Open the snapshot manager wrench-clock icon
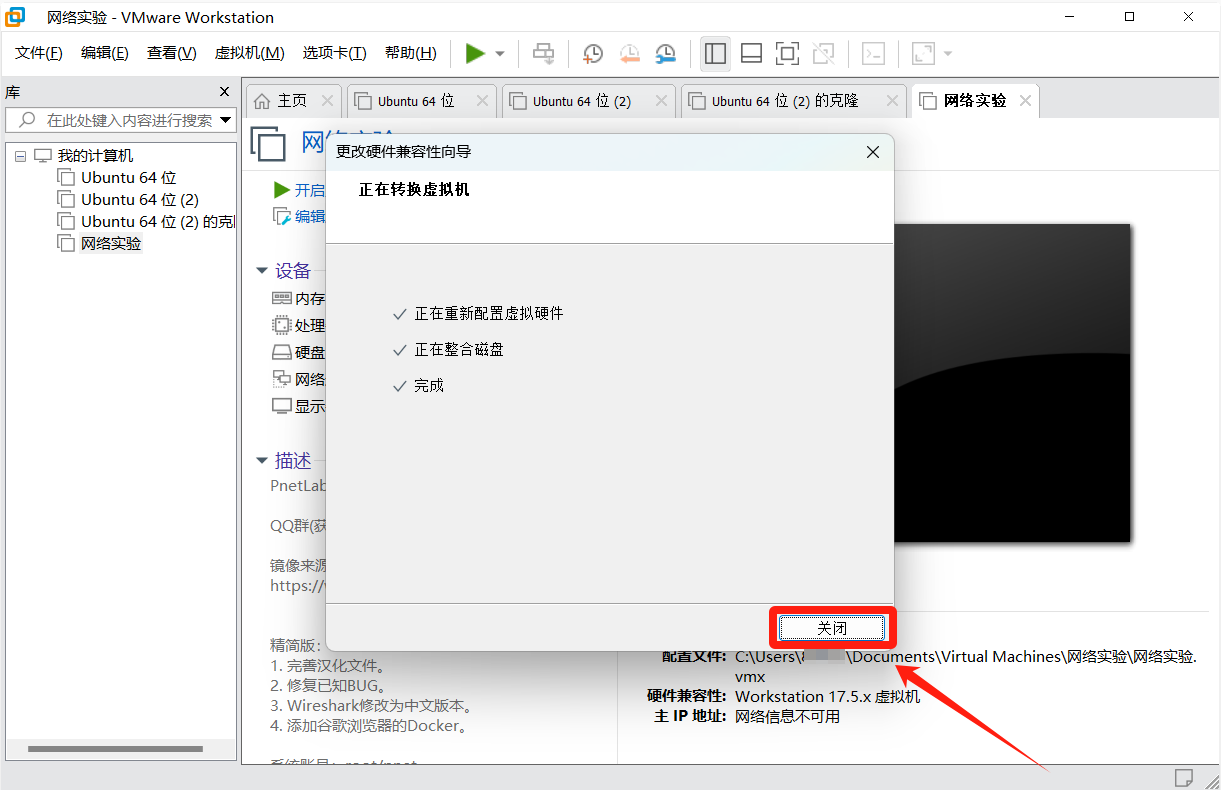Viewport: 1221px width, 790px height. (665, 54)
